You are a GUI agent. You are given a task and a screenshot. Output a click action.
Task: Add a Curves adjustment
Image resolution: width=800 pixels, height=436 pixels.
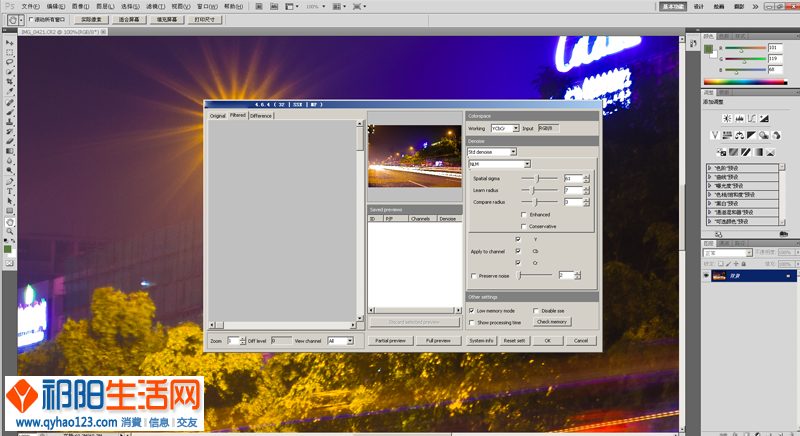[x=752, y=118]
